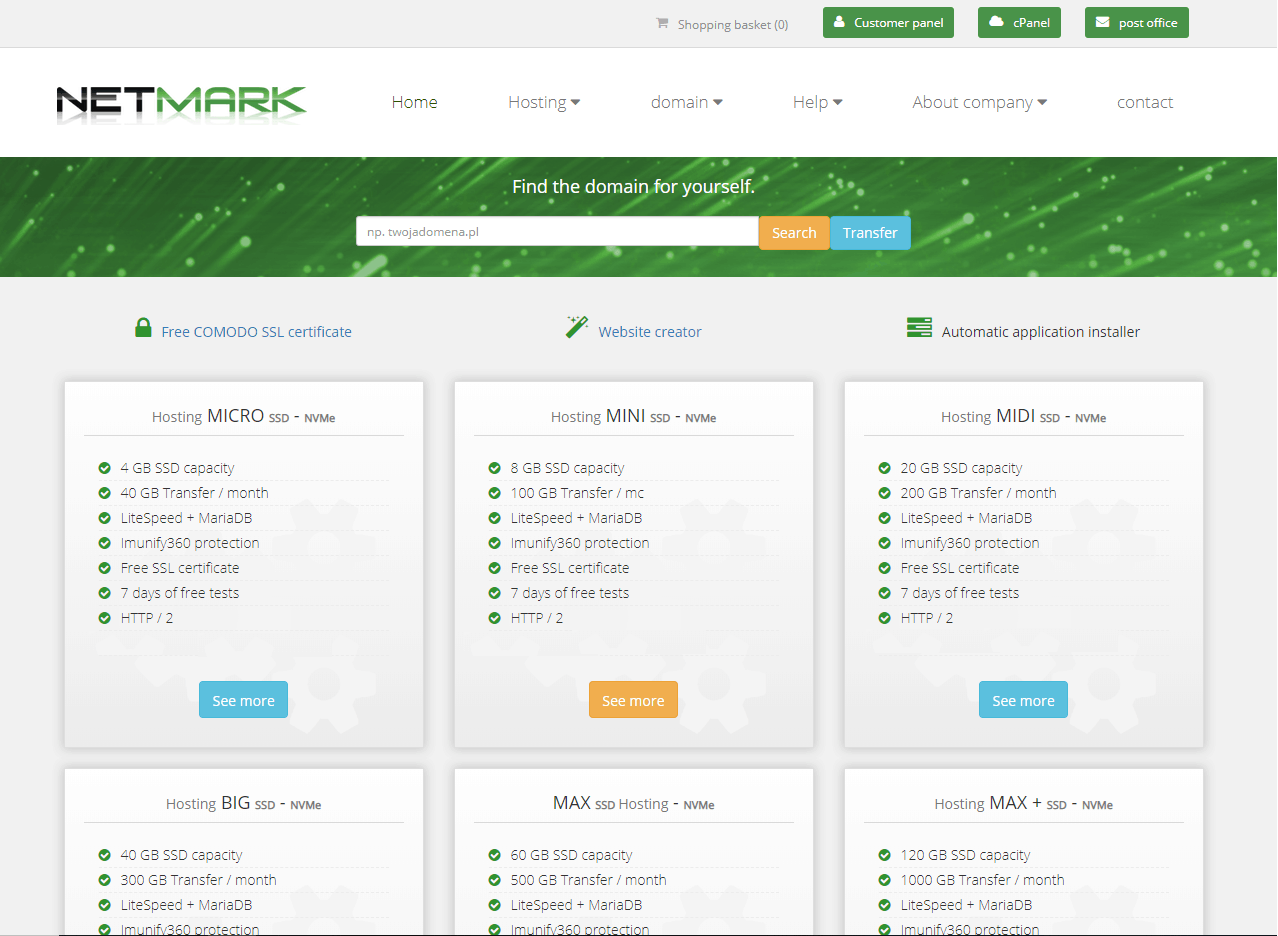Click MICRO's LiteSpeed + MariaDB text
Viewport: 1278px width, 936px height.
pyautogui.click(x=187, y=518)
